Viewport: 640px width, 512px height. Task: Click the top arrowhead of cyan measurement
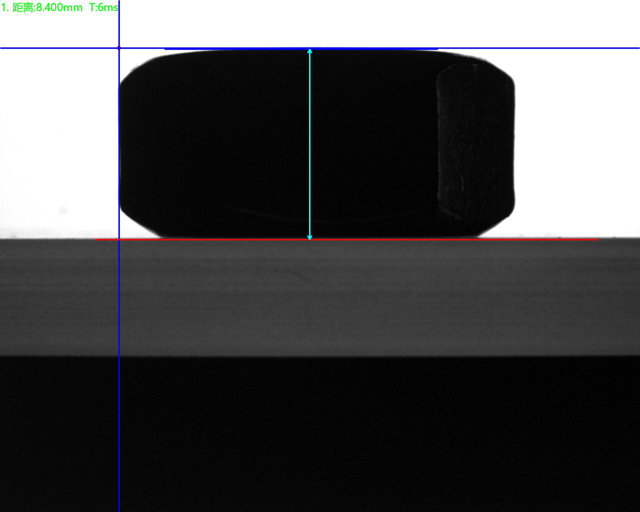[x=310, y=51]
